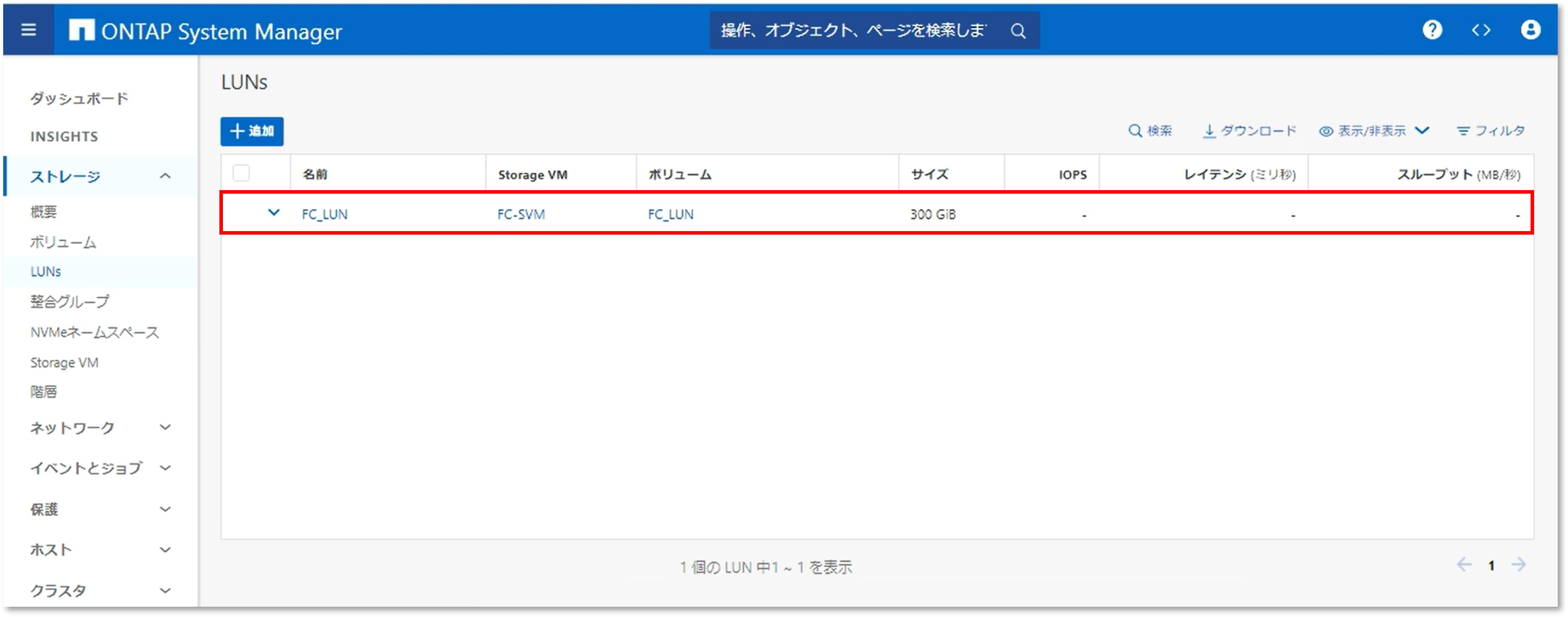
Task: Click the 検索 search button above table
Action: [x=1149, y=131]
